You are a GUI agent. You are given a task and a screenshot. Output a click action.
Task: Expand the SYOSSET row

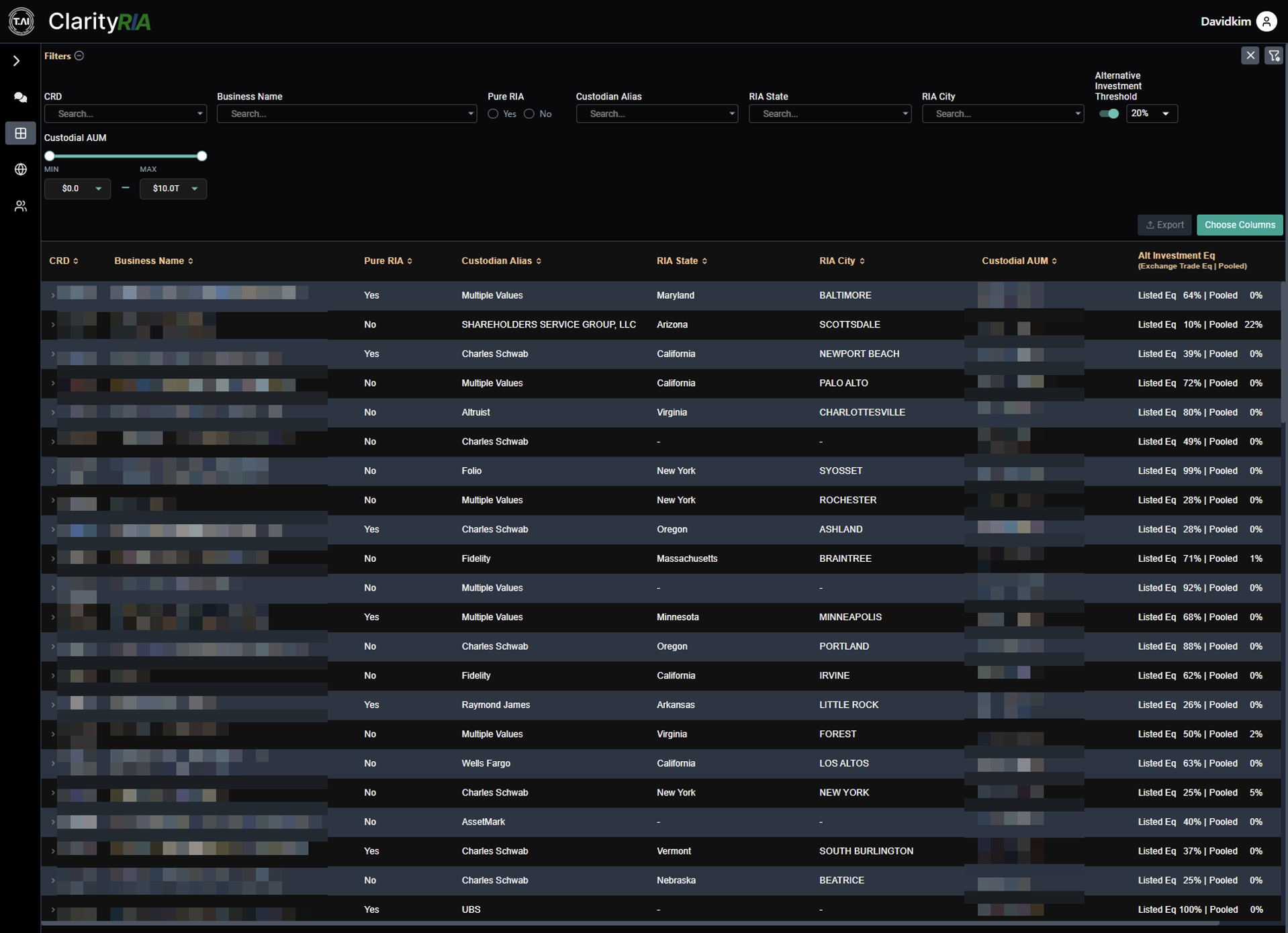53,471
